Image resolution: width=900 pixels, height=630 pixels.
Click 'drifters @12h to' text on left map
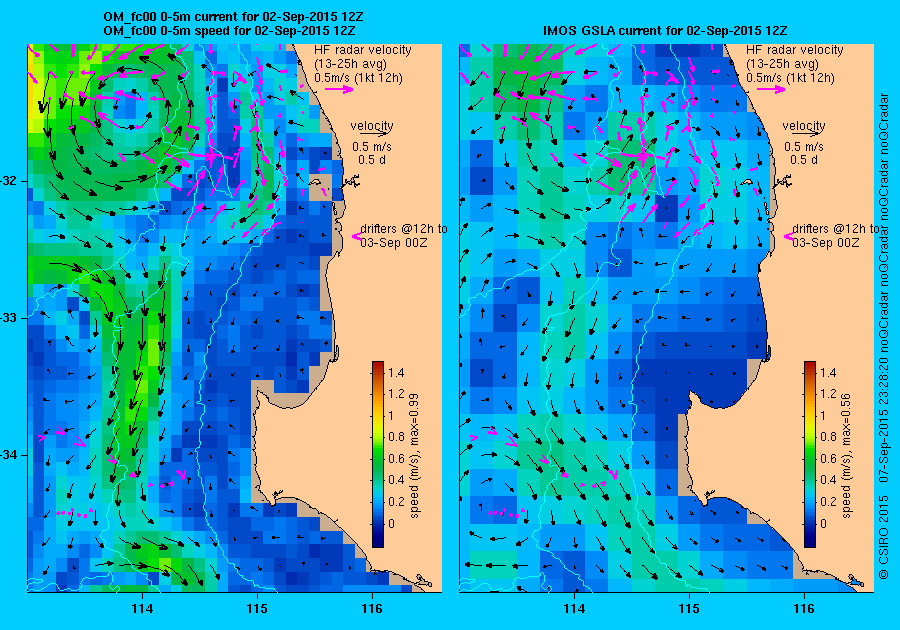(x=404, y=228)
